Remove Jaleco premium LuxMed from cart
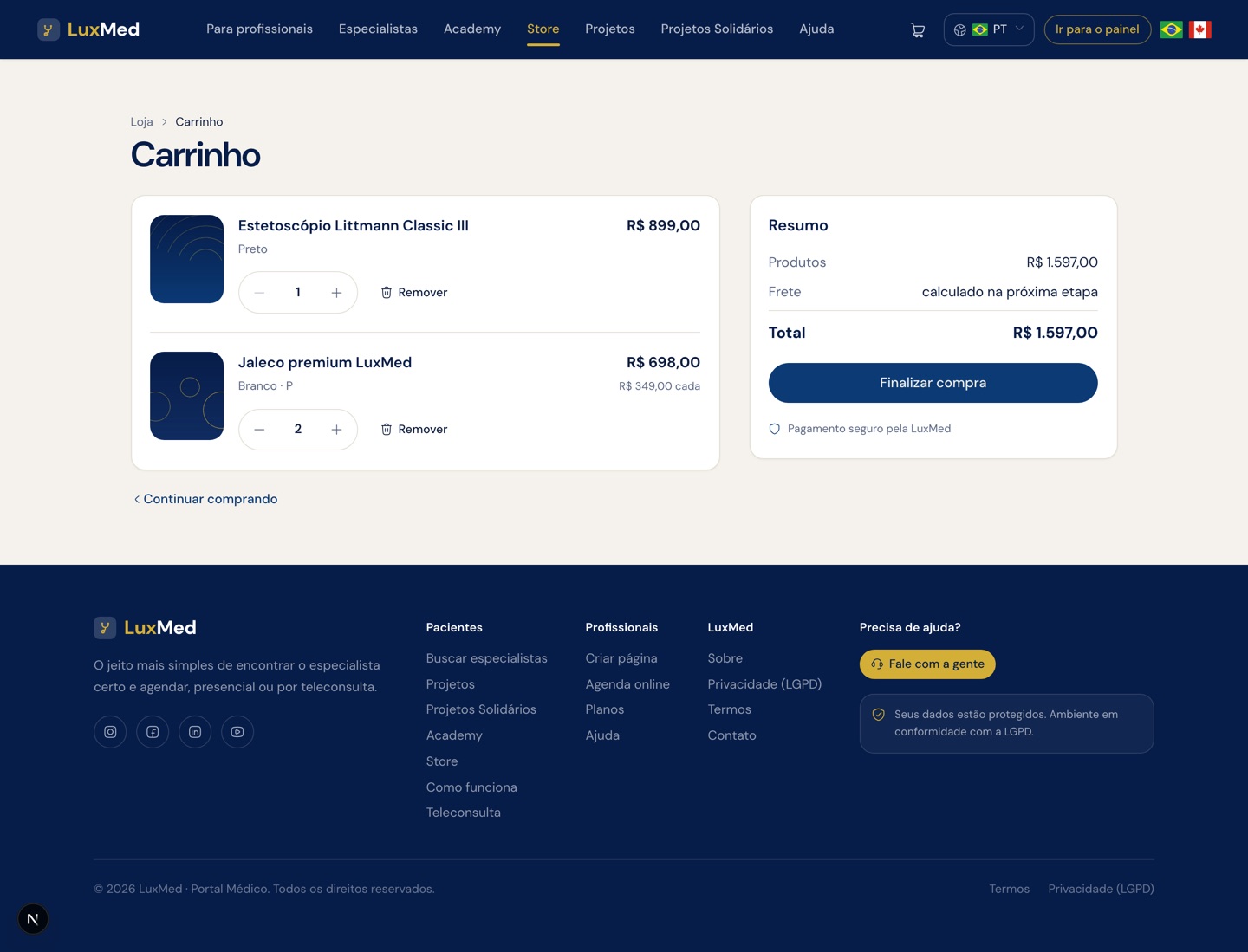Image resolution: width=1248 pixels, height=952 pixels. click(414, 430)
